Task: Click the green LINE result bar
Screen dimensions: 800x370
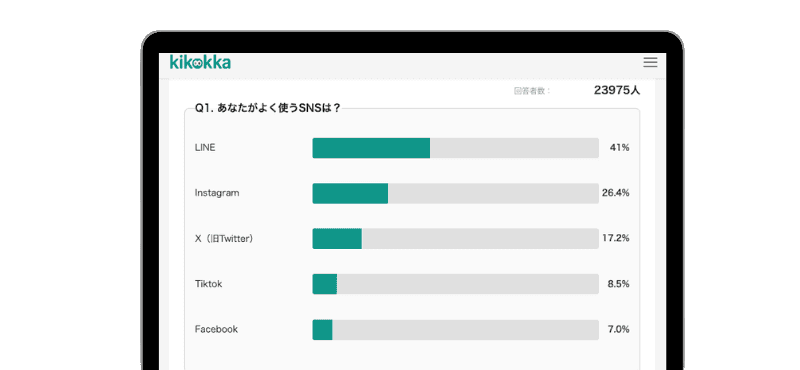Action: click(371, 148)
